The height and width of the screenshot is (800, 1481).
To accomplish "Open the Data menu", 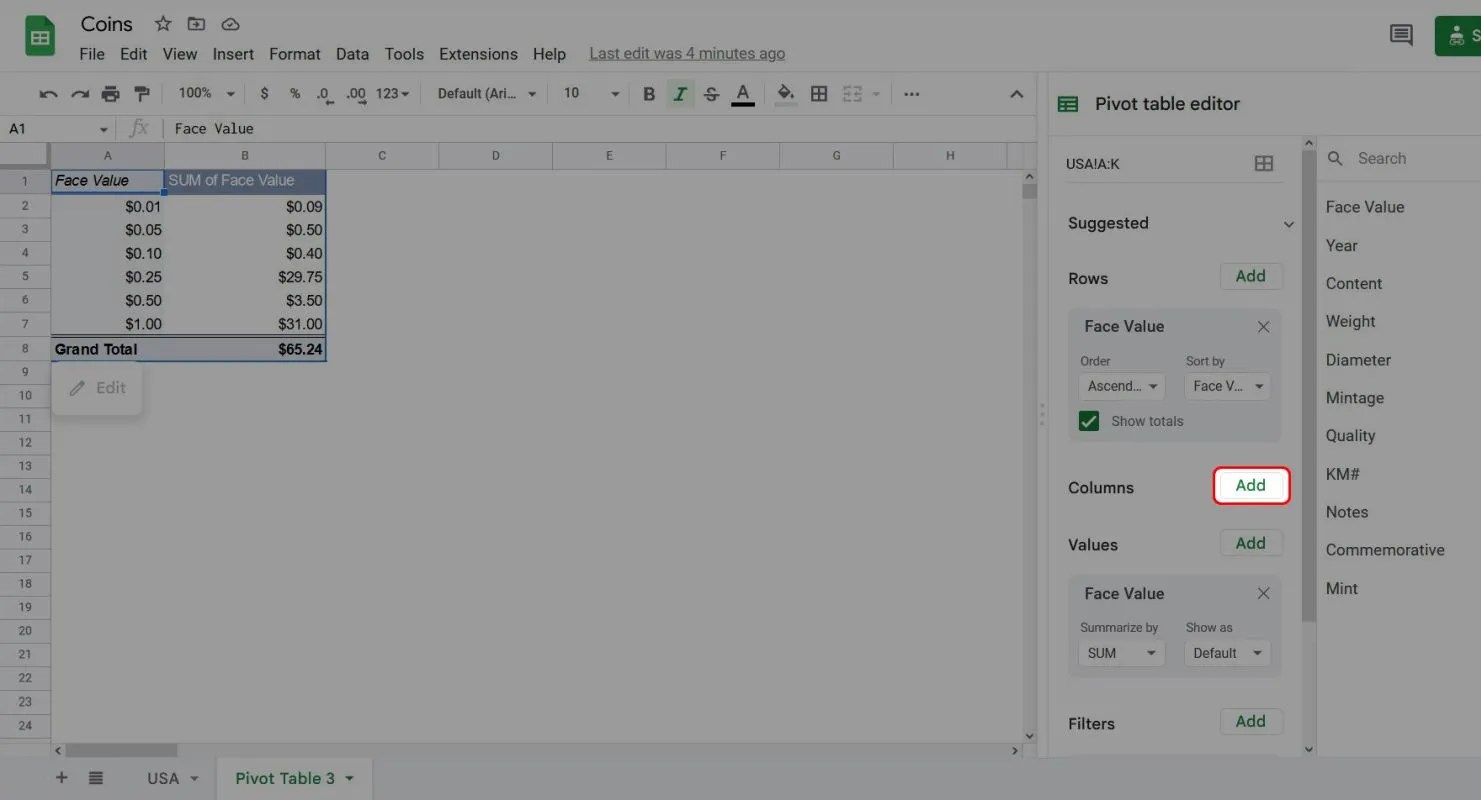I will pyautogui.click(x=352, y=54).
